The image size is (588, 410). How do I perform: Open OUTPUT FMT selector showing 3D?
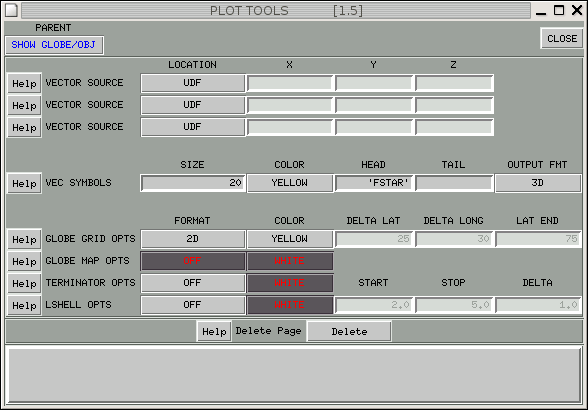tap(538, 183)
